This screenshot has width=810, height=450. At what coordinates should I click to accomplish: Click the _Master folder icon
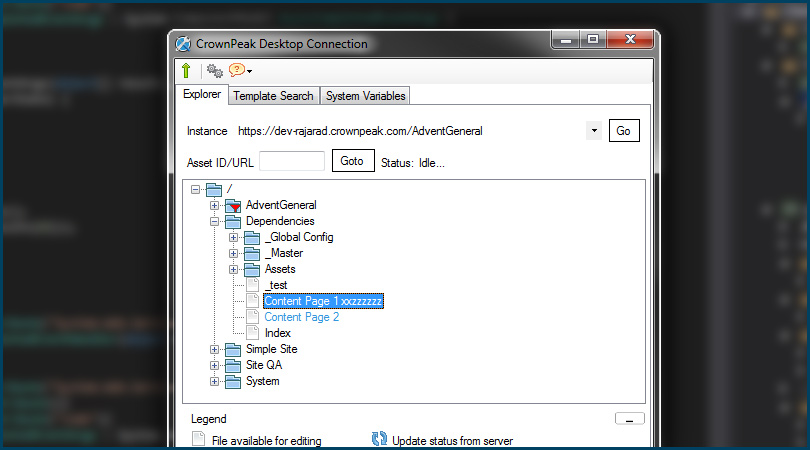[x=252, y=254]
